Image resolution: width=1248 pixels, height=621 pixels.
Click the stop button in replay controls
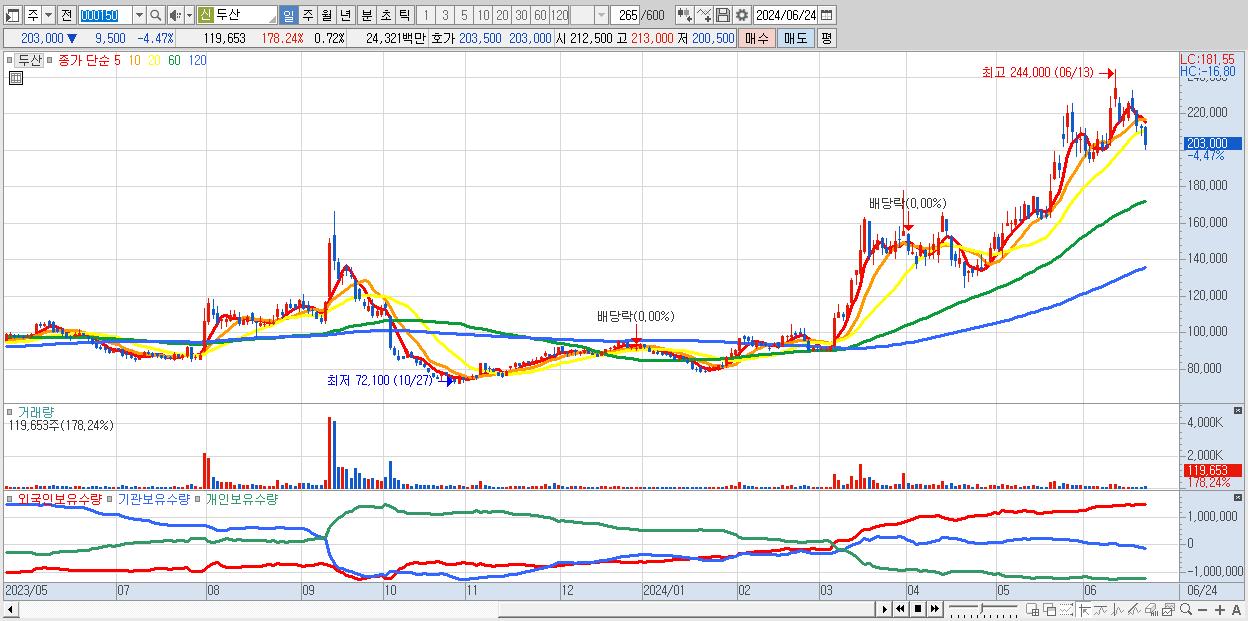[x=918, y=609]
